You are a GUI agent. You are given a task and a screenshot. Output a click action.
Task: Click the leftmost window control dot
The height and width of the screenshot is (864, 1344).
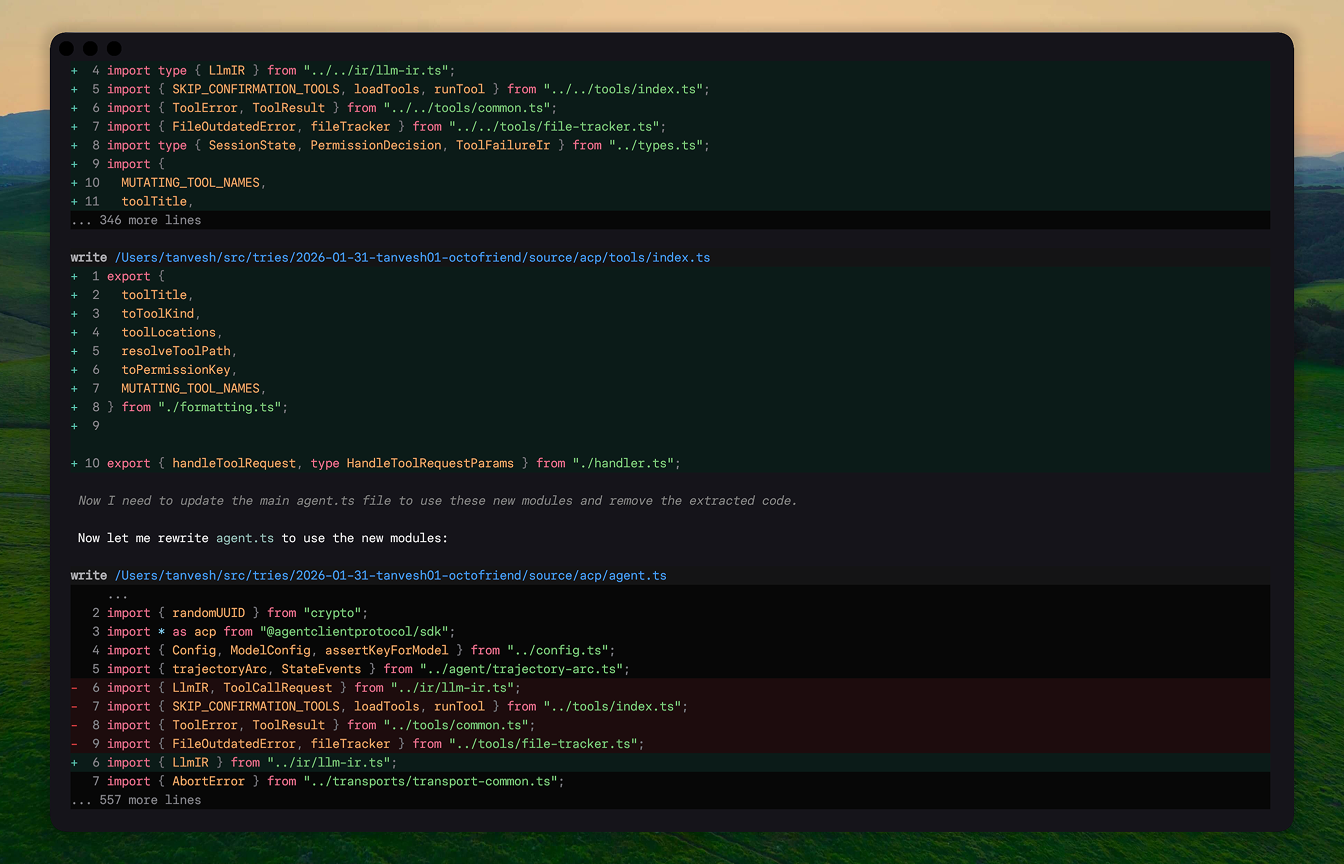[x=66, y=48]
